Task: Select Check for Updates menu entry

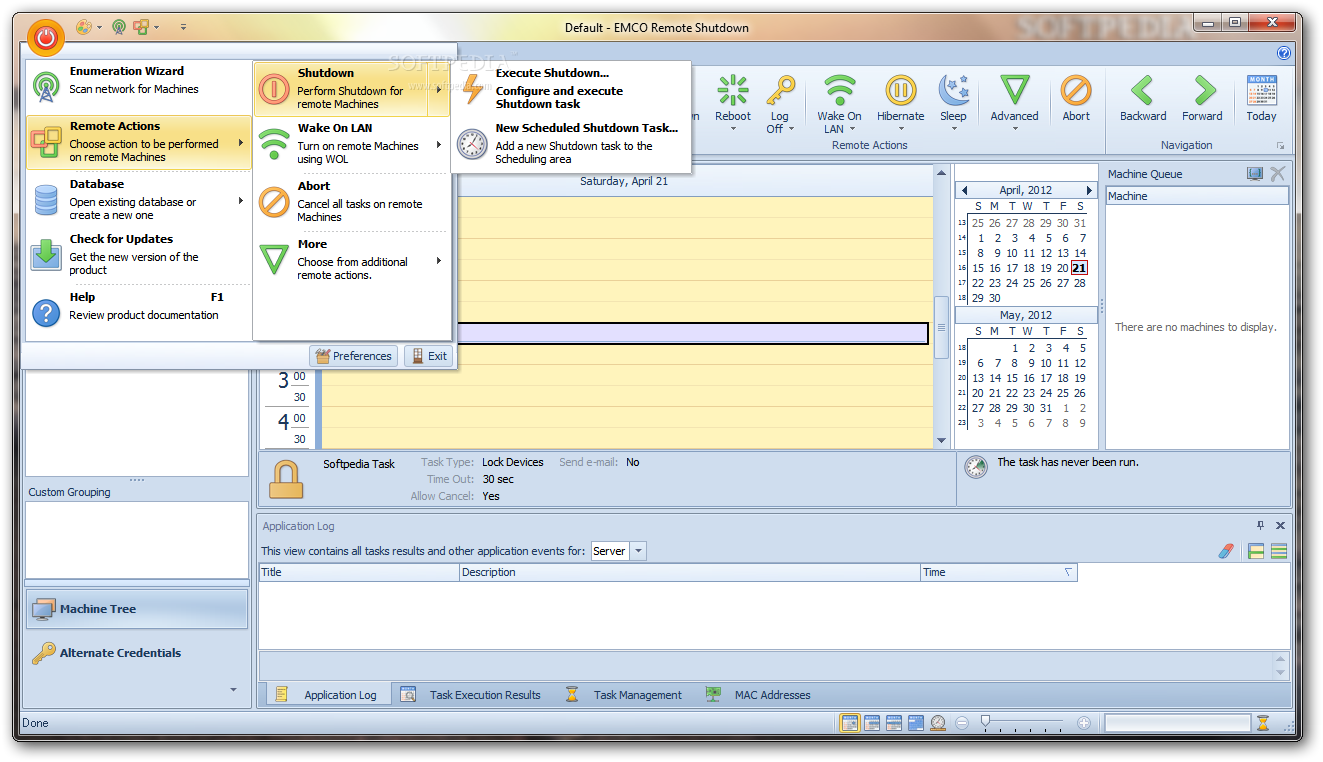Action: tap(138, 255)
